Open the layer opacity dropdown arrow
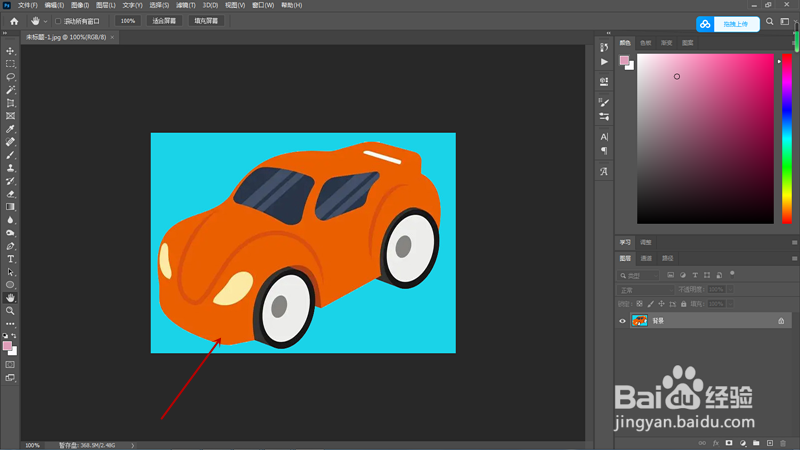 [731, 289]
